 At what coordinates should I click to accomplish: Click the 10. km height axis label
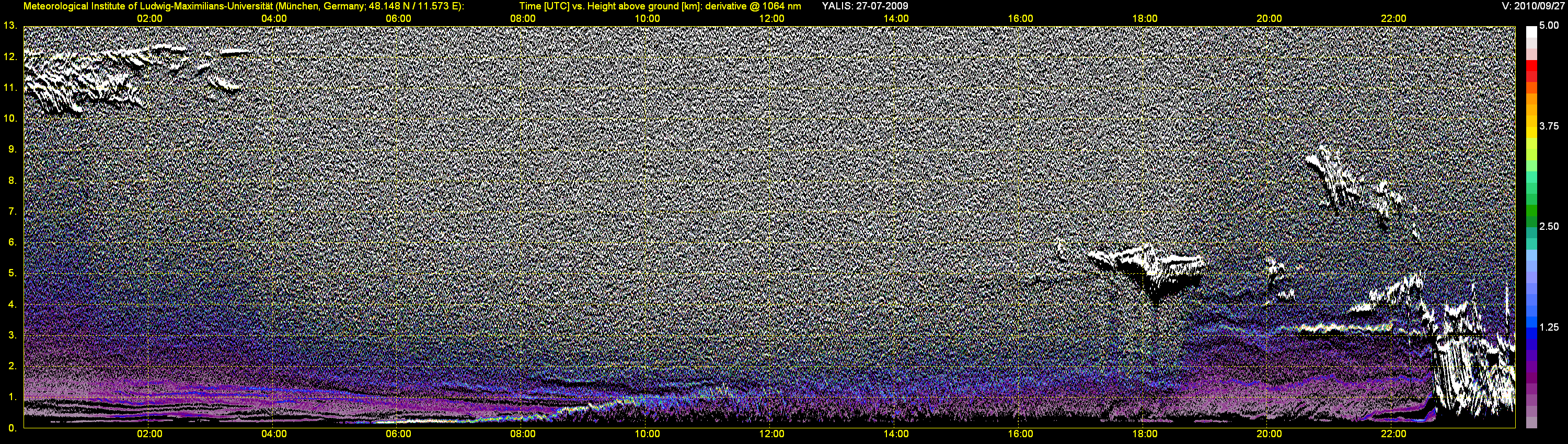(10, 118)
